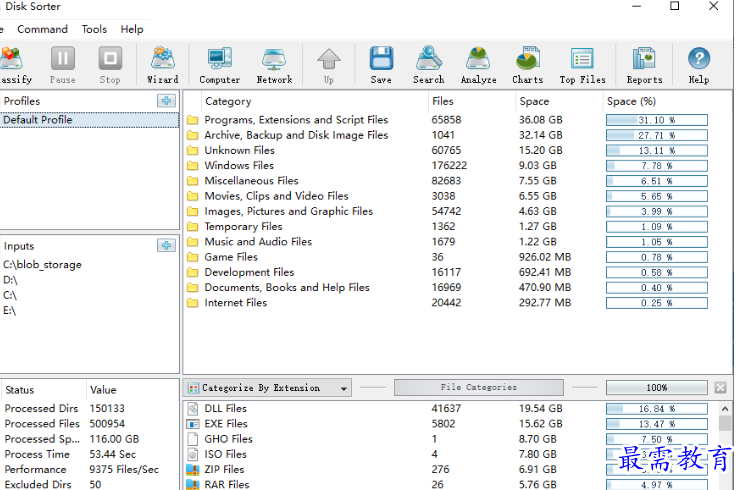This screenshot has height=490, width=740.
Task: Click the GHO Files type icon
Action: pos(192,439)
